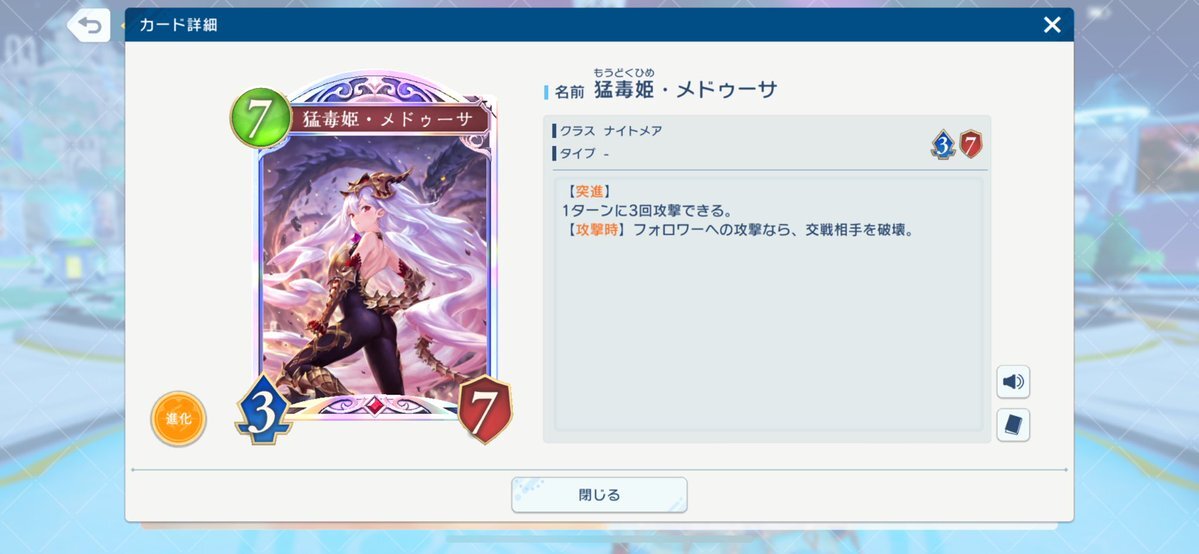Click the 攻撃時 keyword link
The image size is (1199, 554).
(x=596, y=230)
